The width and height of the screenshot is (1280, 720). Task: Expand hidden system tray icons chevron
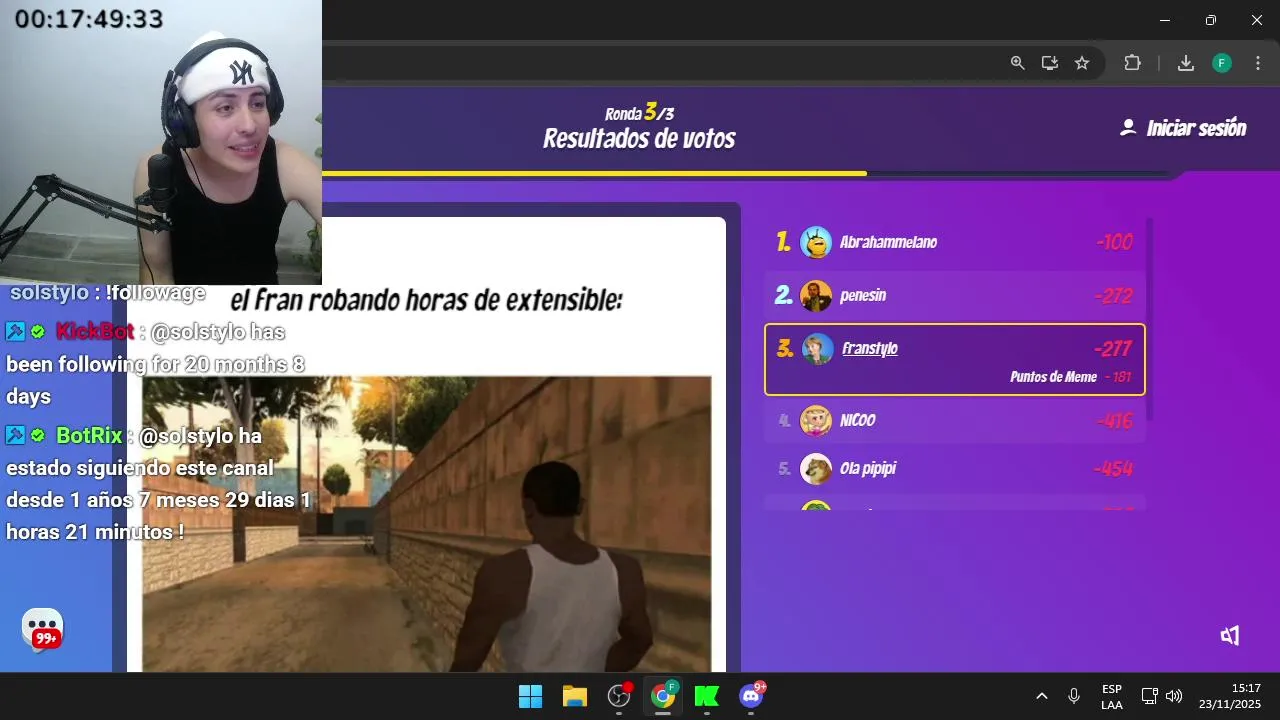coord(1041,696)
